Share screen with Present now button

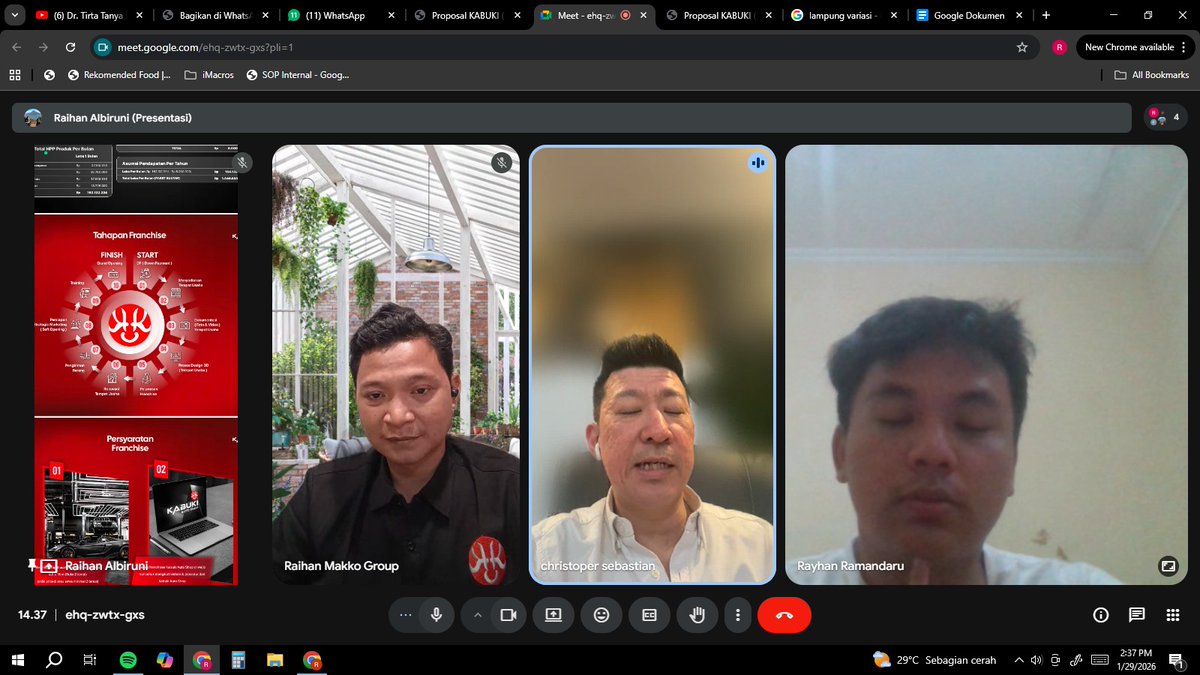pos(553,615)
